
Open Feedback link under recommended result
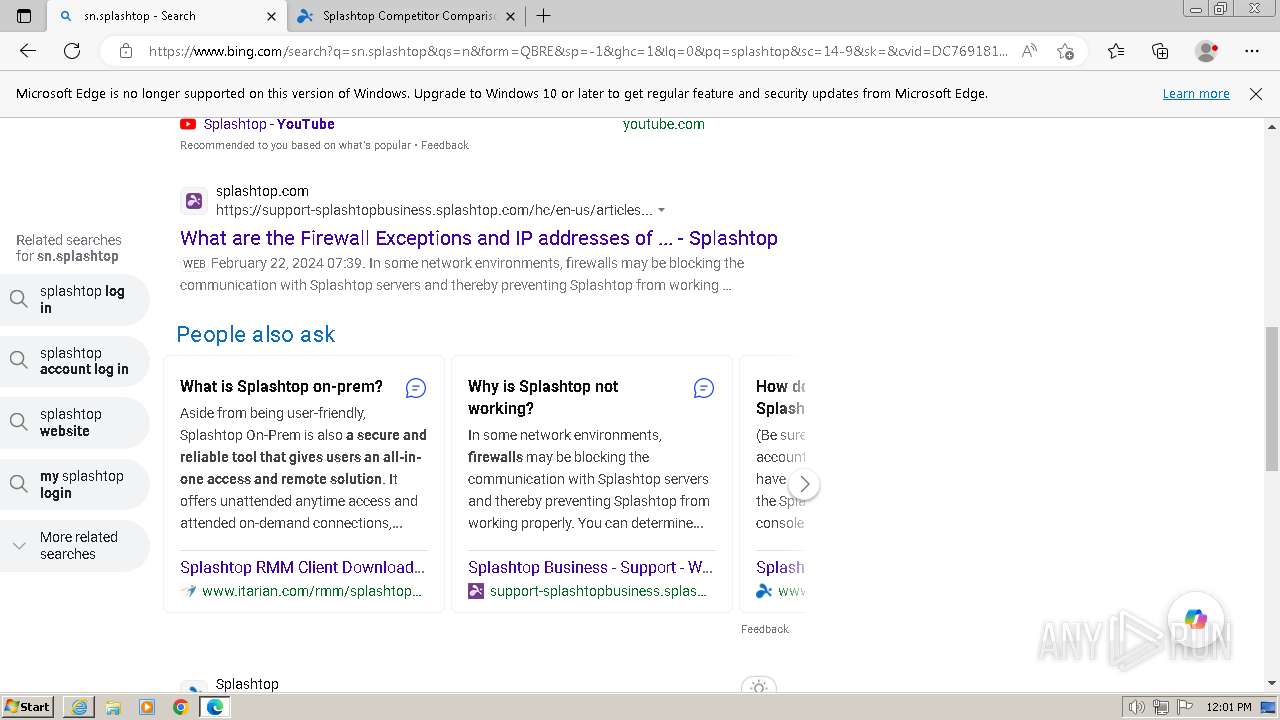(445, 145)
